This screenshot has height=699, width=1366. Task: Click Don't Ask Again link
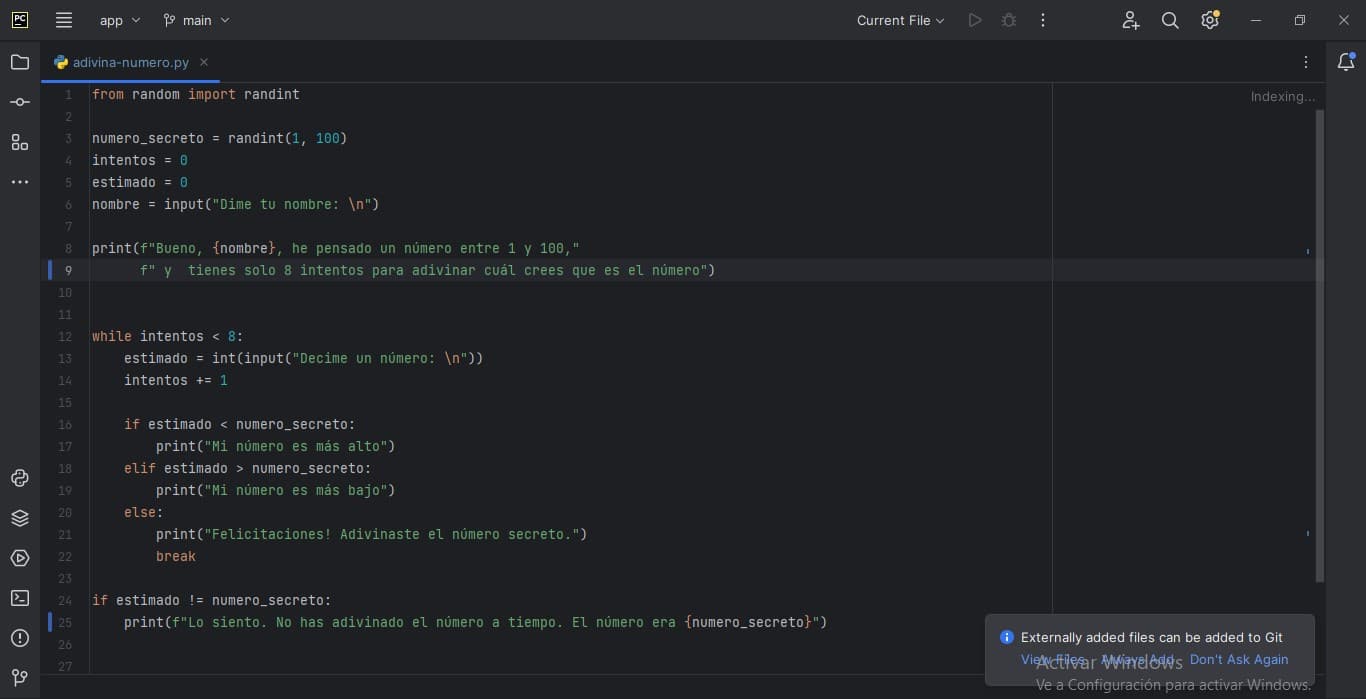(x=1239, y=659)
